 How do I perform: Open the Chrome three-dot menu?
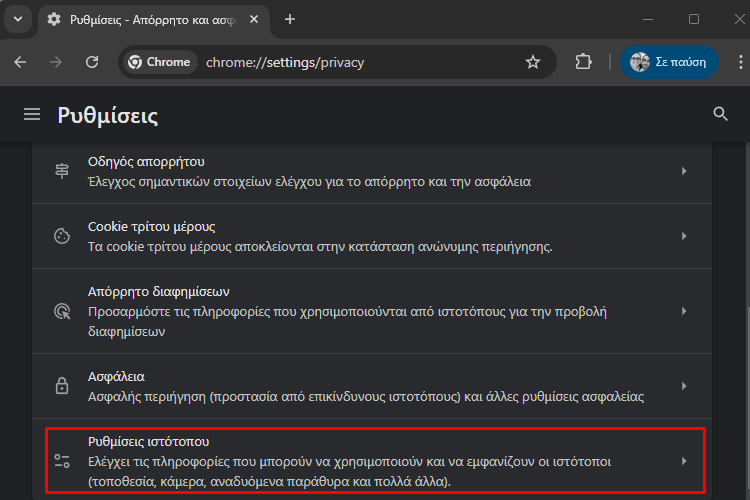[x=740, y=62]
